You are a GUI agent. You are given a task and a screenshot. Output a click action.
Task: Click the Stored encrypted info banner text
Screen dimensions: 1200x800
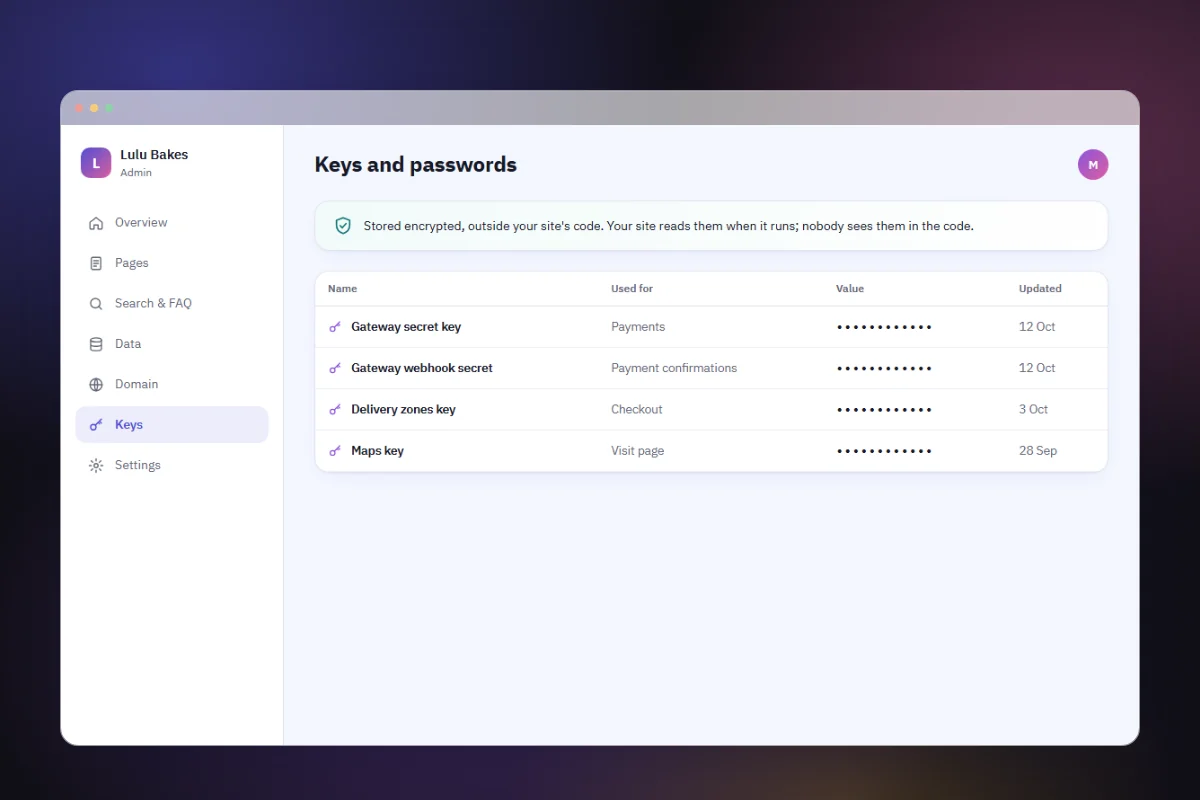tap(668, 226)
